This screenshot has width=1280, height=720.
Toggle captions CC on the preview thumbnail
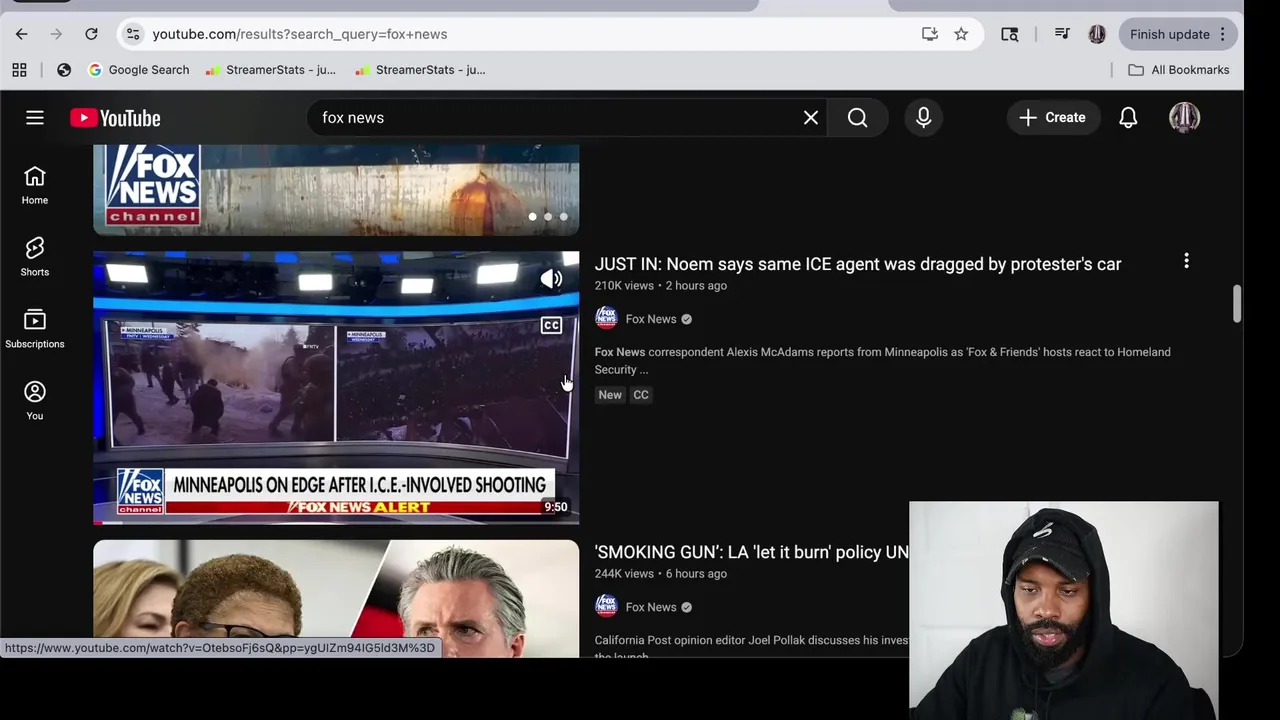click(551, 325)
